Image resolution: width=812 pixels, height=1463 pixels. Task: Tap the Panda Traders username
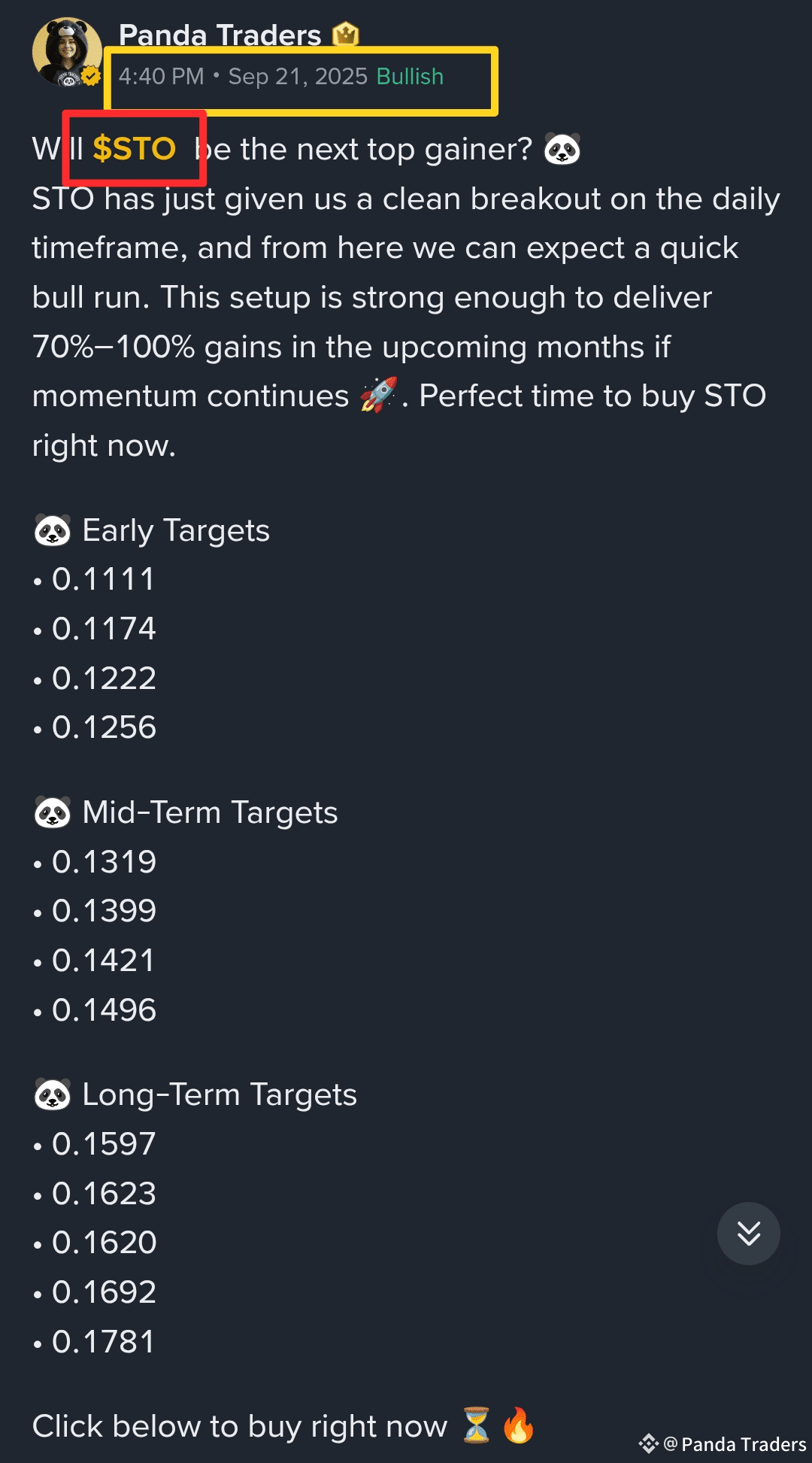point(220,35)
